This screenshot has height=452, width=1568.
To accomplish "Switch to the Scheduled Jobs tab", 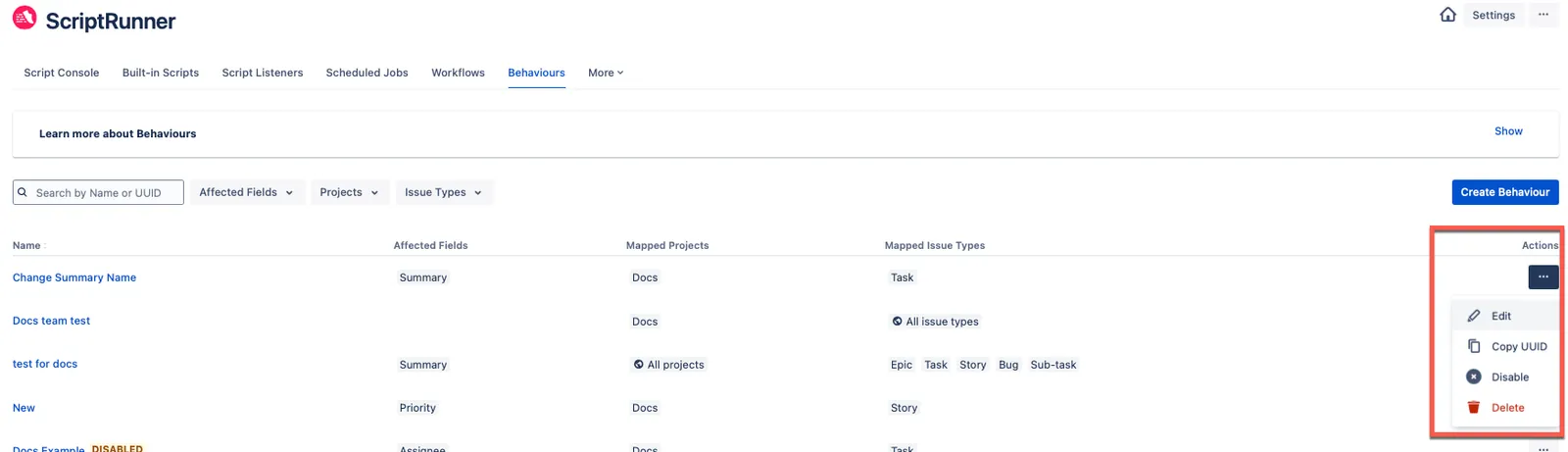I will point(367,73).
